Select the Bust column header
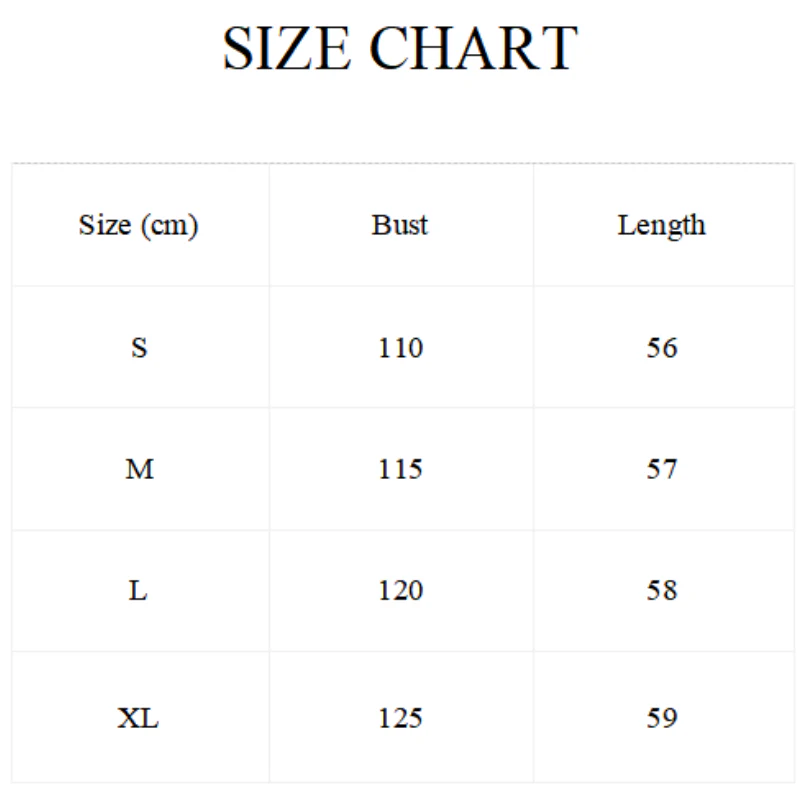Viewport: 800px width, 800px height. point(400,225)
